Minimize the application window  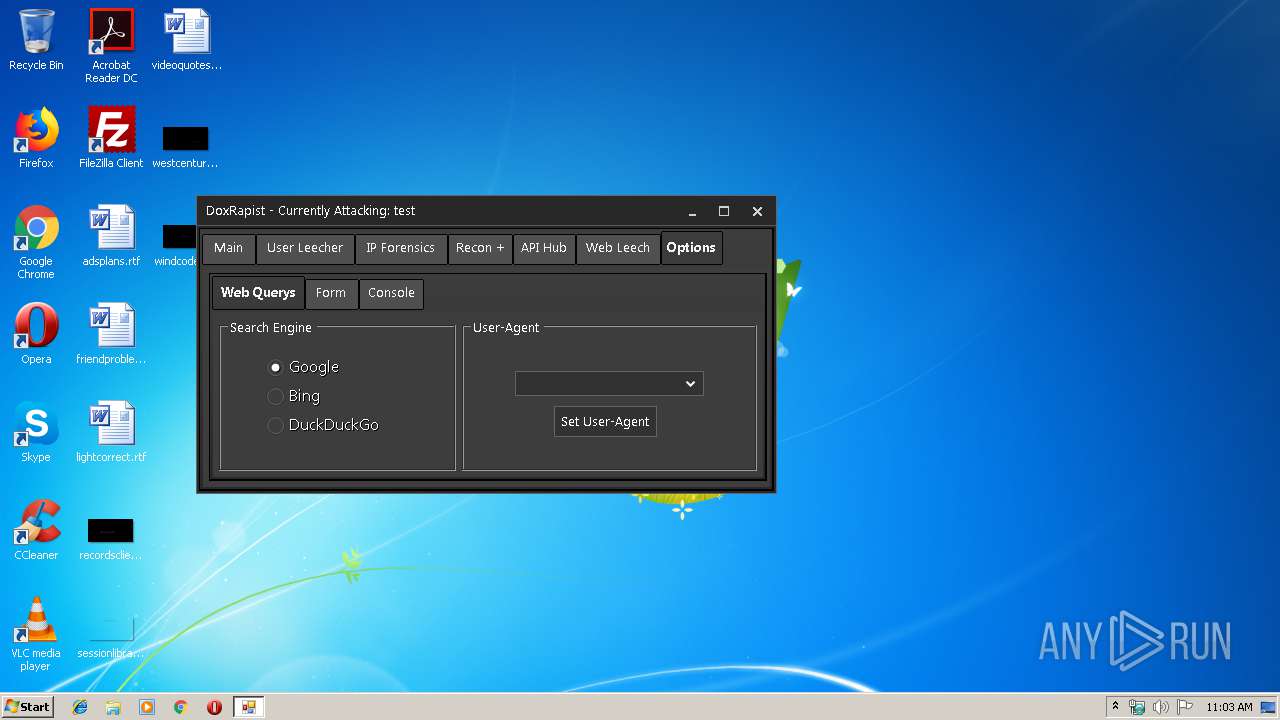[692, 211]
